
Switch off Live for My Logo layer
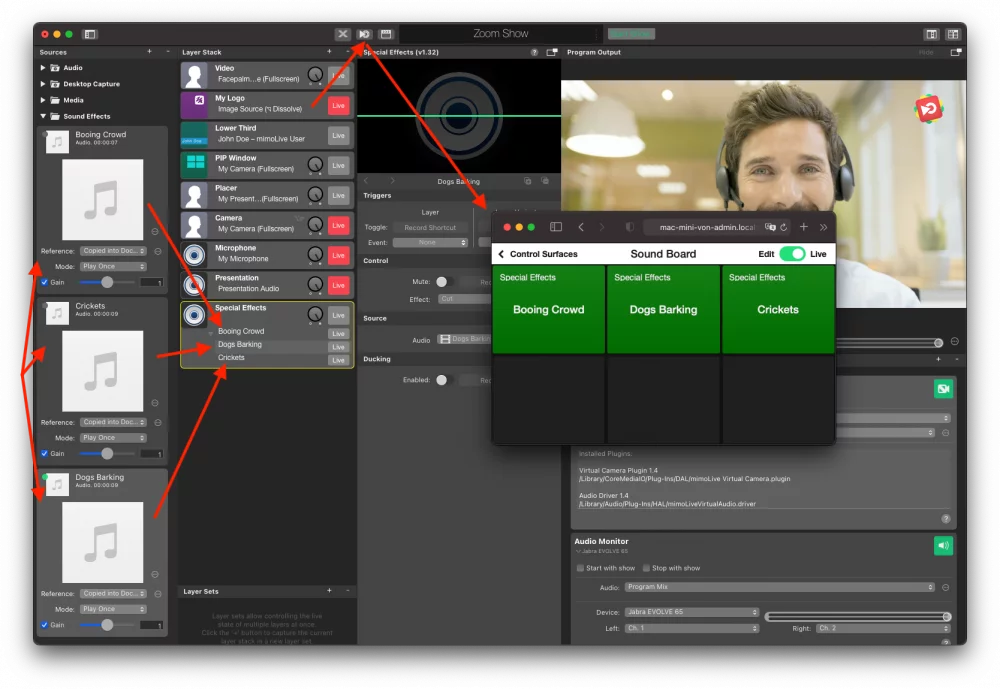tap(339, 105)
